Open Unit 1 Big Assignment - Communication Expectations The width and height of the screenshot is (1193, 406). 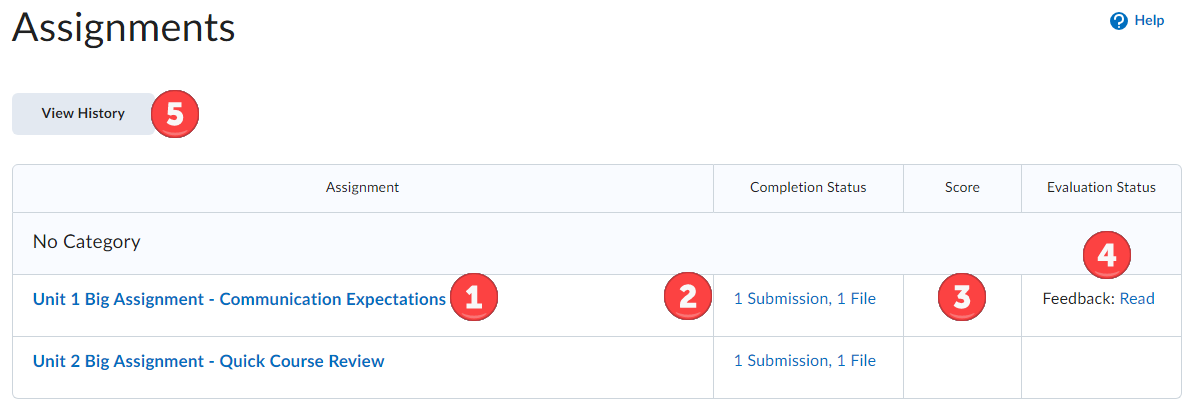(239, 299)
